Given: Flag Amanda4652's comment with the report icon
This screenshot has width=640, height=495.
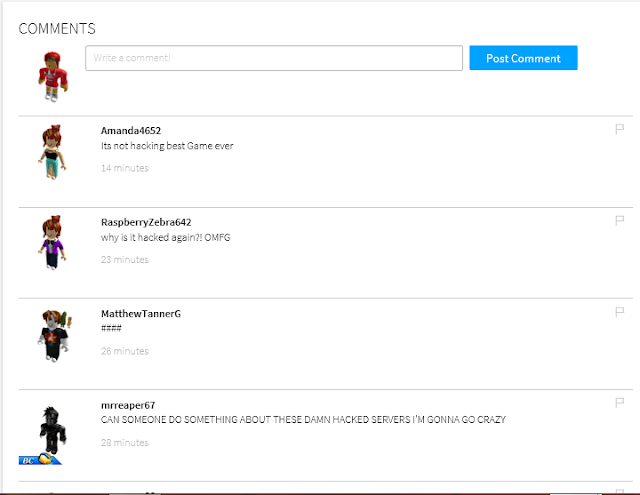Looking at the screenshot, I should pyautogui.click(x=620, y=129).
